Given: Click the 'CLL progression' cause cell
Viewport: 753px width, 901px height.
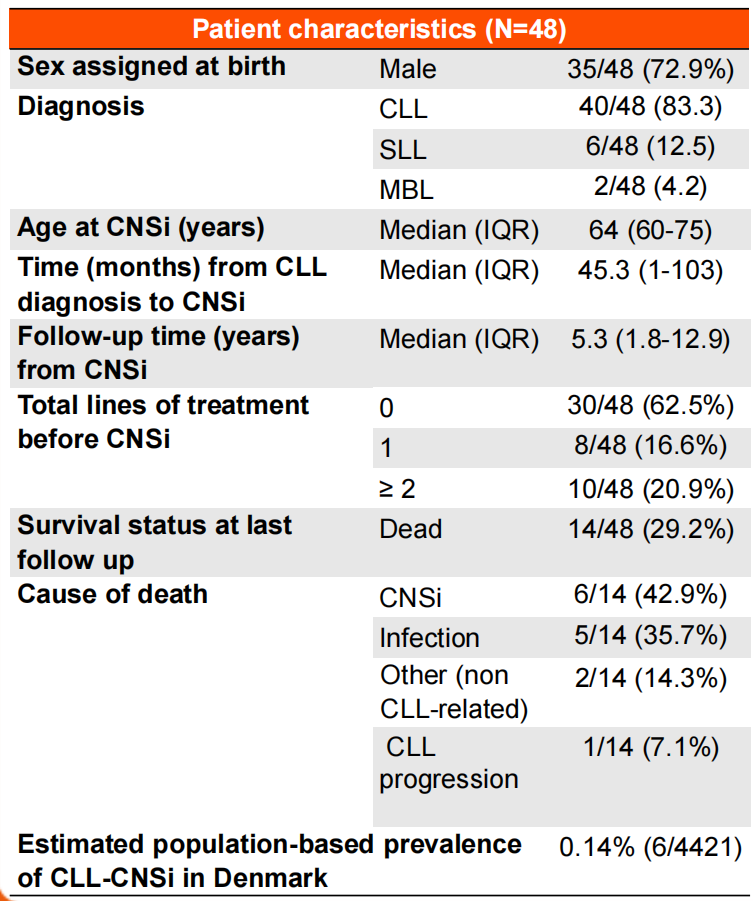Looking at the screenshot, I should [x=449, y=763].
